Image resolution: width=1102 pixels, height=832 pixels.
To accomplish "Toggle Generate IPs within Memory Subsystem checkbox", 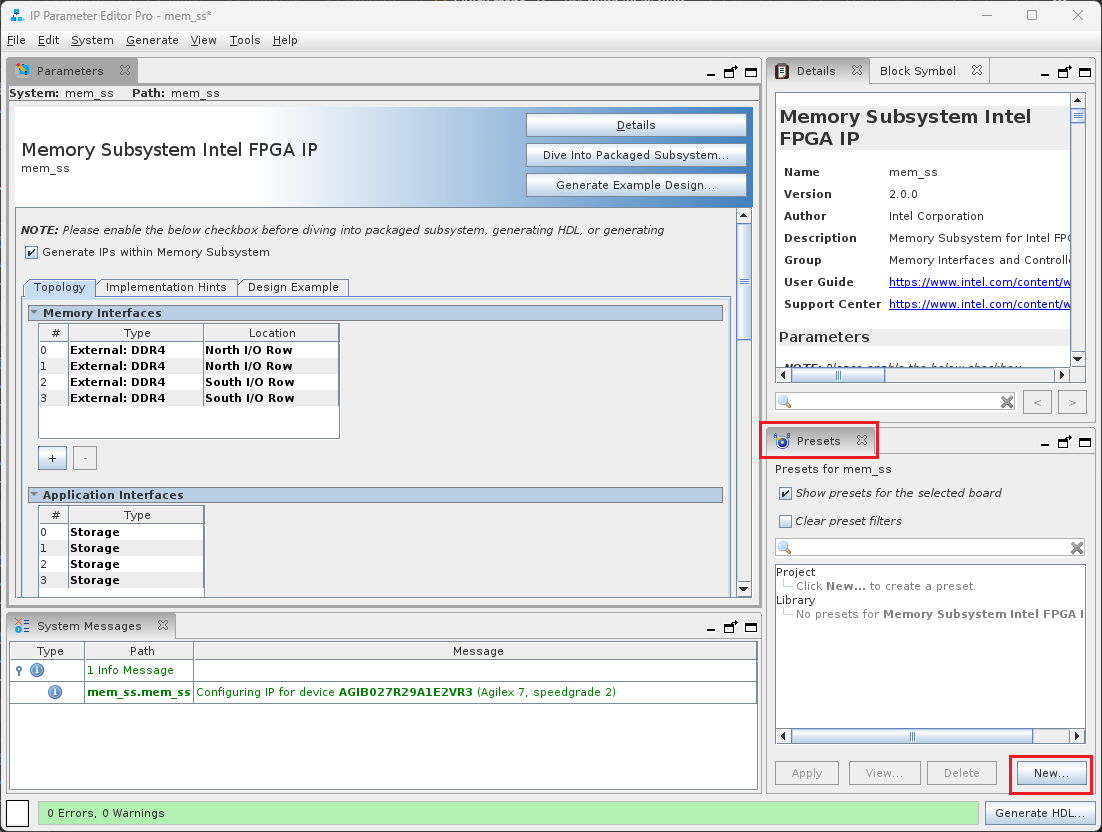I will 32,252.
